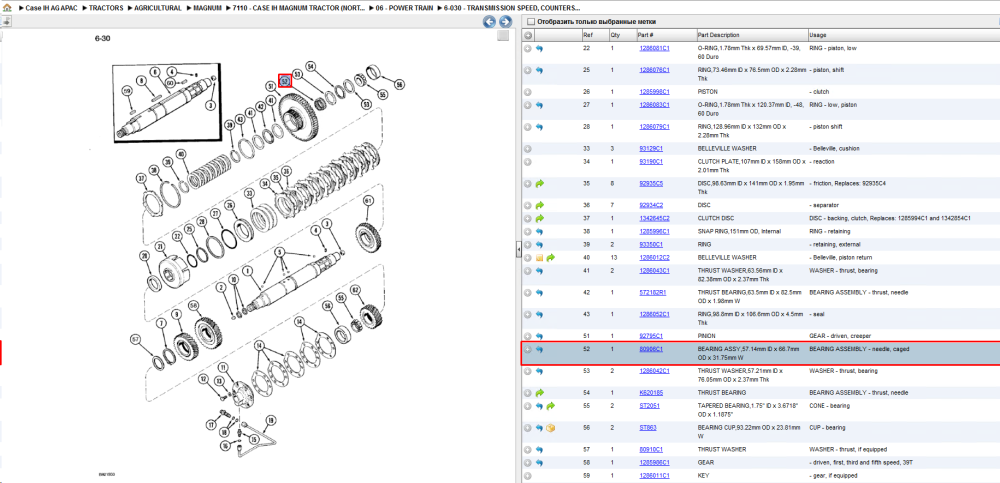Go to the home icon in breadcrumb
The height and width of the screenshot is (483, 1000).
6,8
